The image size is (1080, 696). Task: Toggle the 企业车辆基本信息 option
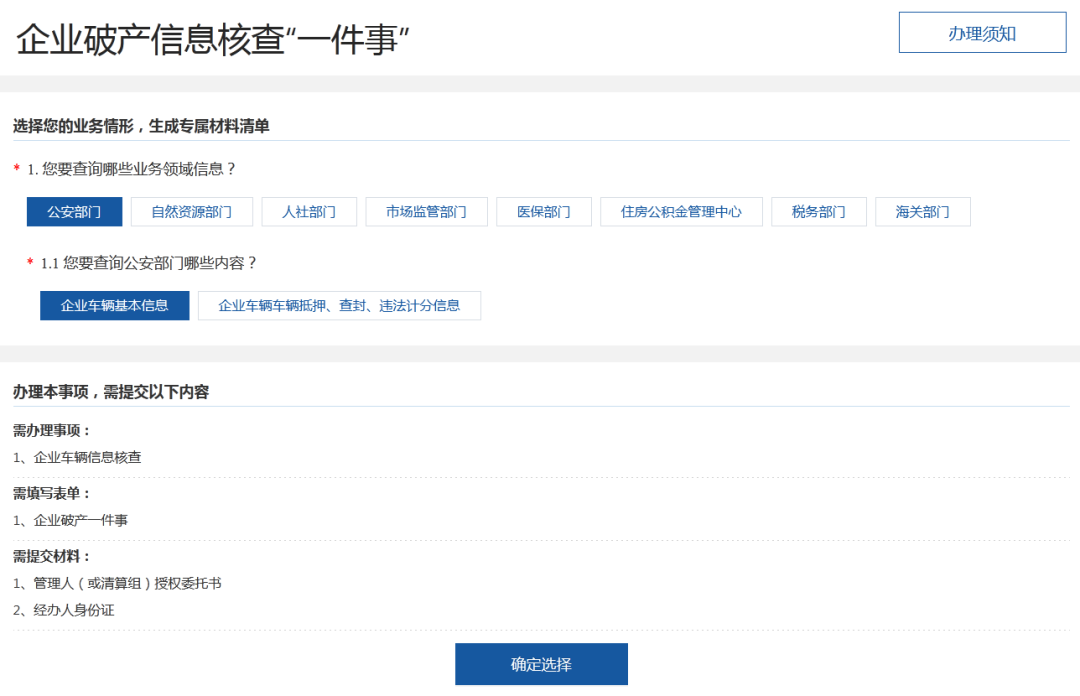[114, 305]
